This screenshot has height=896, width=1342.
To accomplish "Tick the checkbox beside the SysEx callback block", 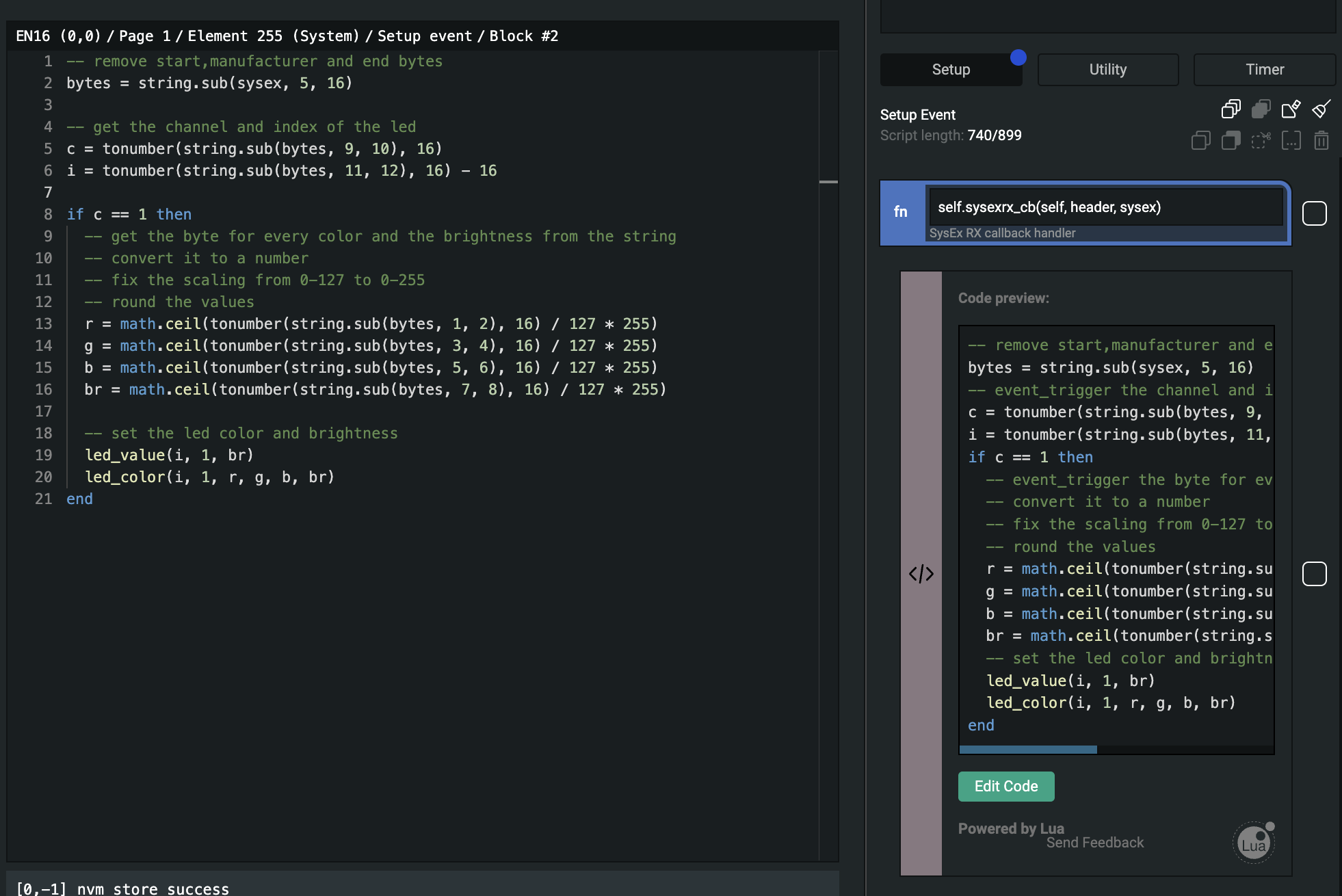I will [x=1314, y=213].
